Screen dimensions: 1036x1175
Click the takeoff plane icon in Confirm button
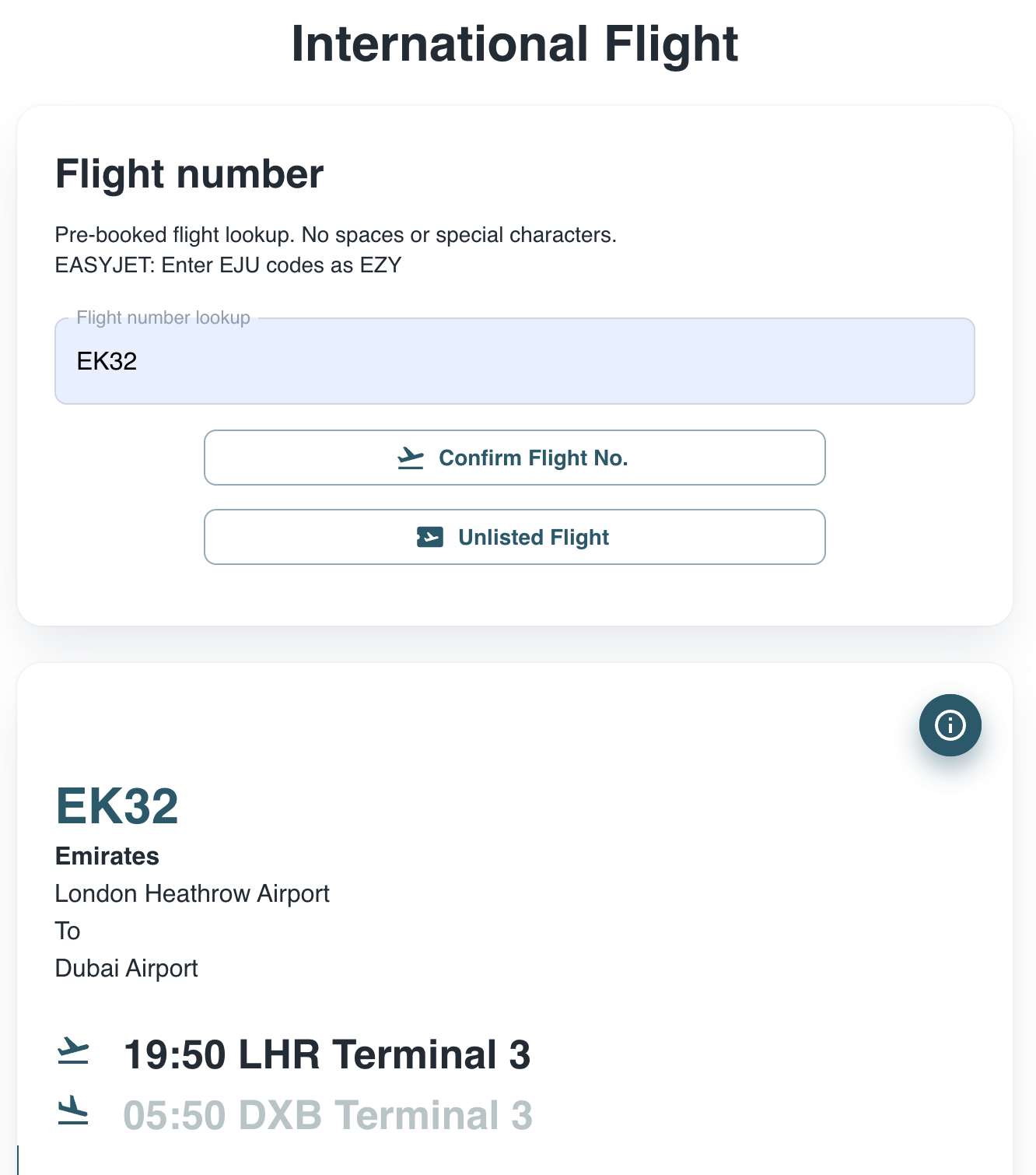coord(411,458)
